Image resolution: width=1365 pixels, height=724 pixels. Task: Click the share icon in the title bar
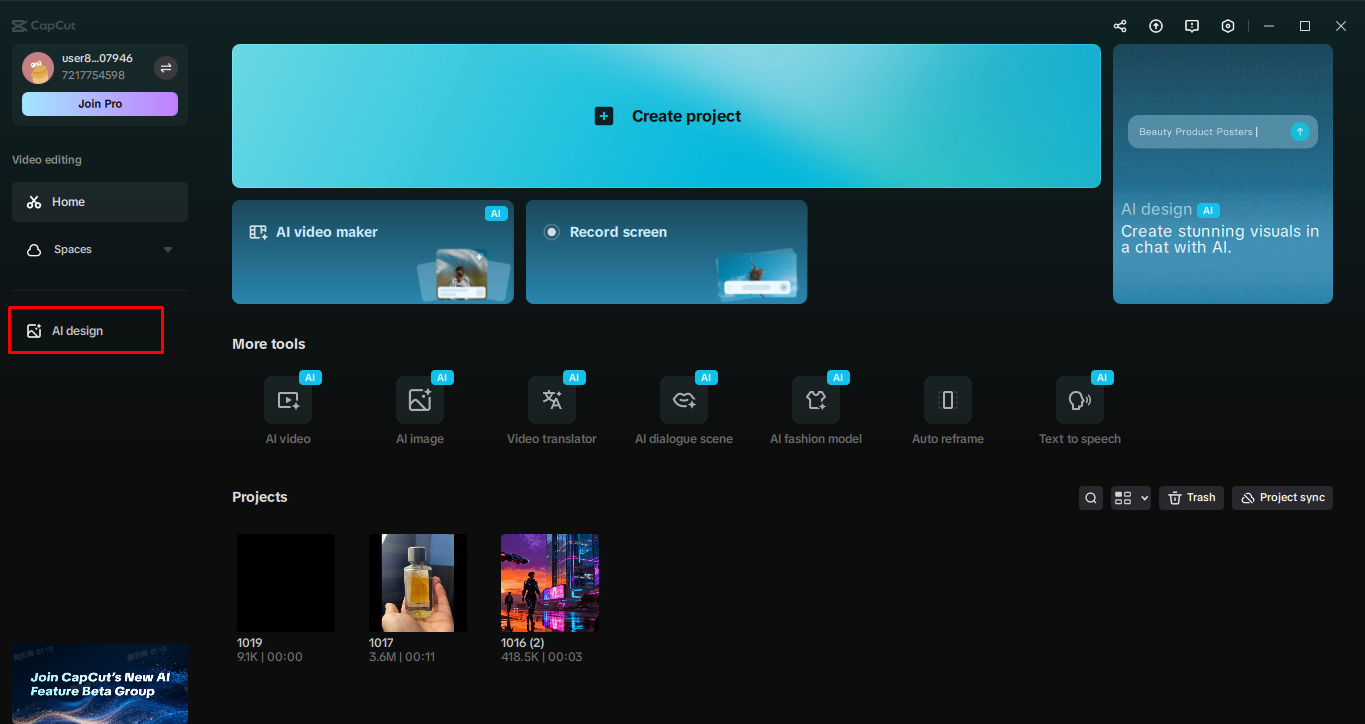tap(1119, 26)
